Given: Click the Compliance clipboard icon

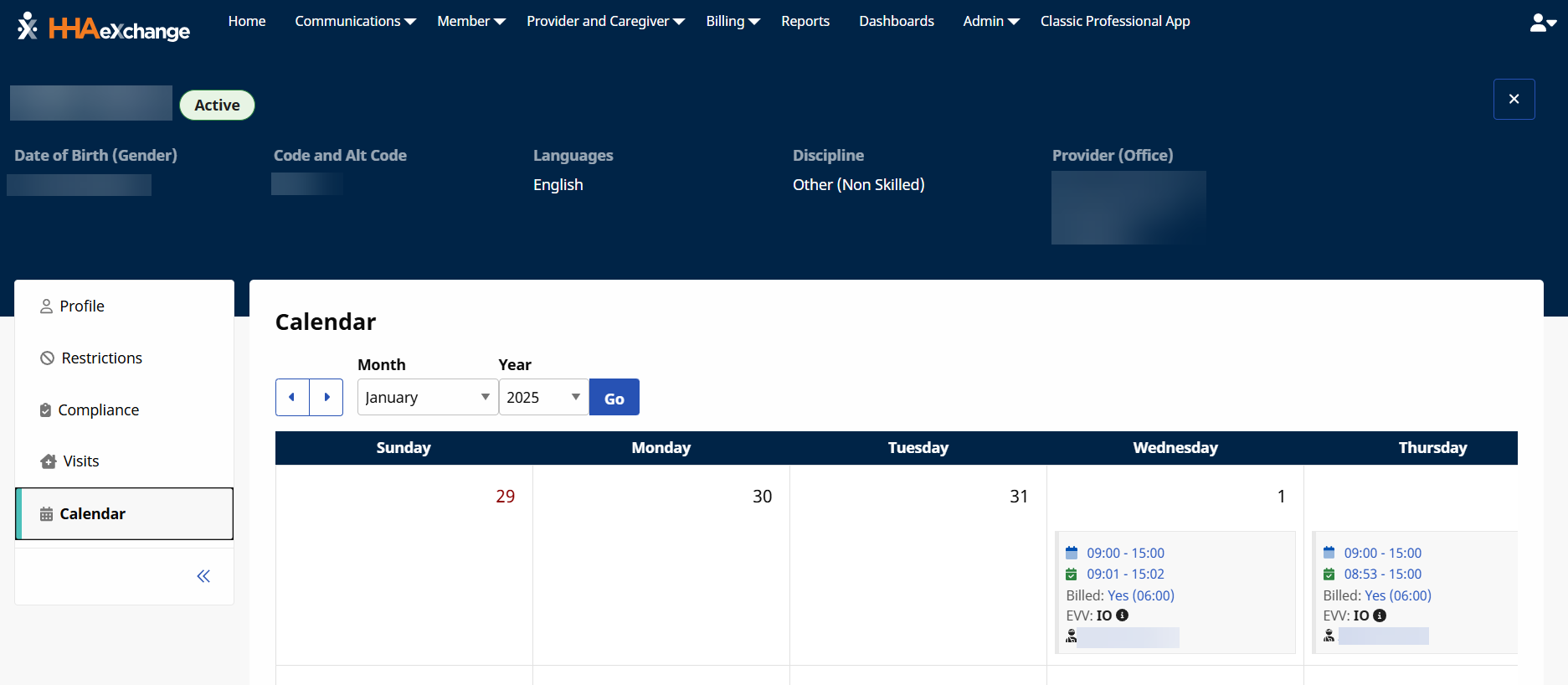Looking at the screenshot, I should [45, 410].
